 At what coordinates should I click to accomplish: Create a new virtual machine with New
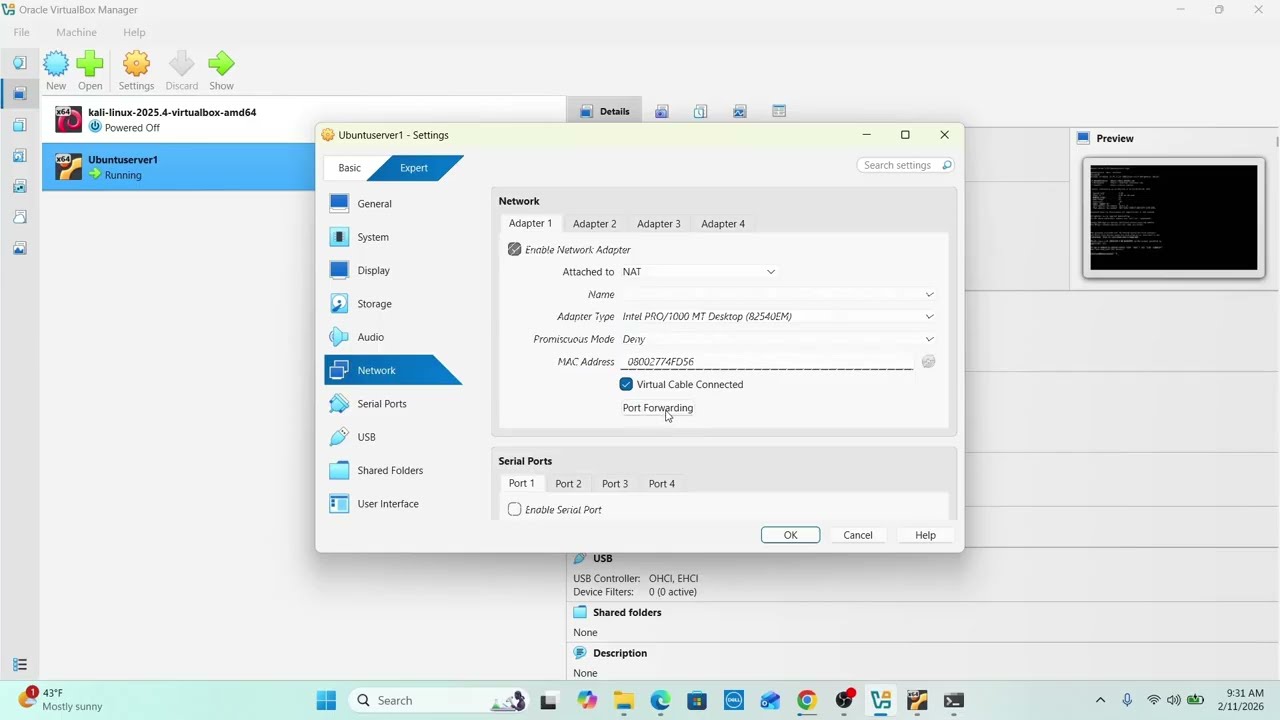pos(56,71)
